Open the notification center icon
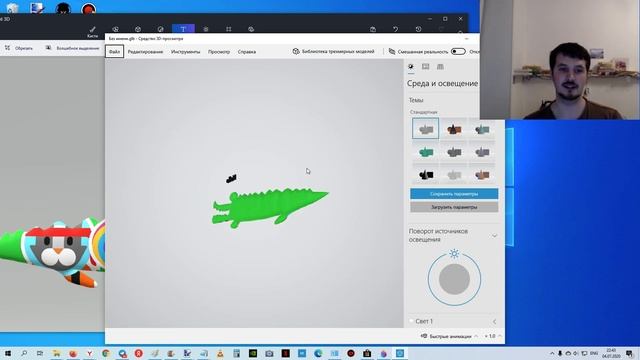This screenshot has height=360, width=640. tap(629, 353)
